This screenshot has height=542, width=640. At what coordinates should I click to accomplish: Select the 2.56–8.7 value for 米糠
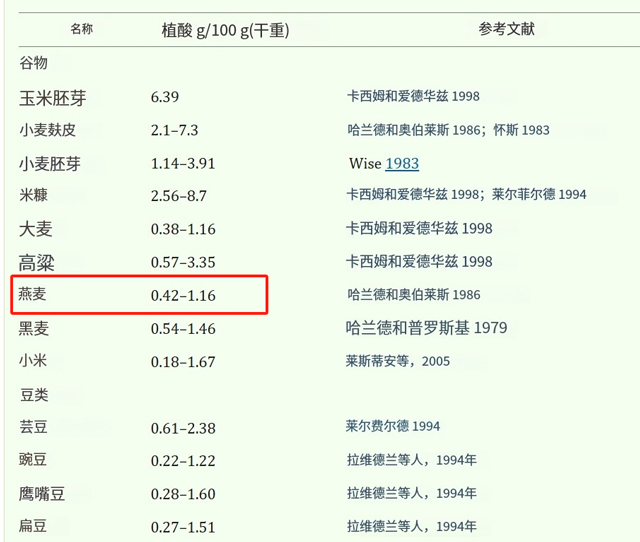pyautogui.click(x=179, y=196)
